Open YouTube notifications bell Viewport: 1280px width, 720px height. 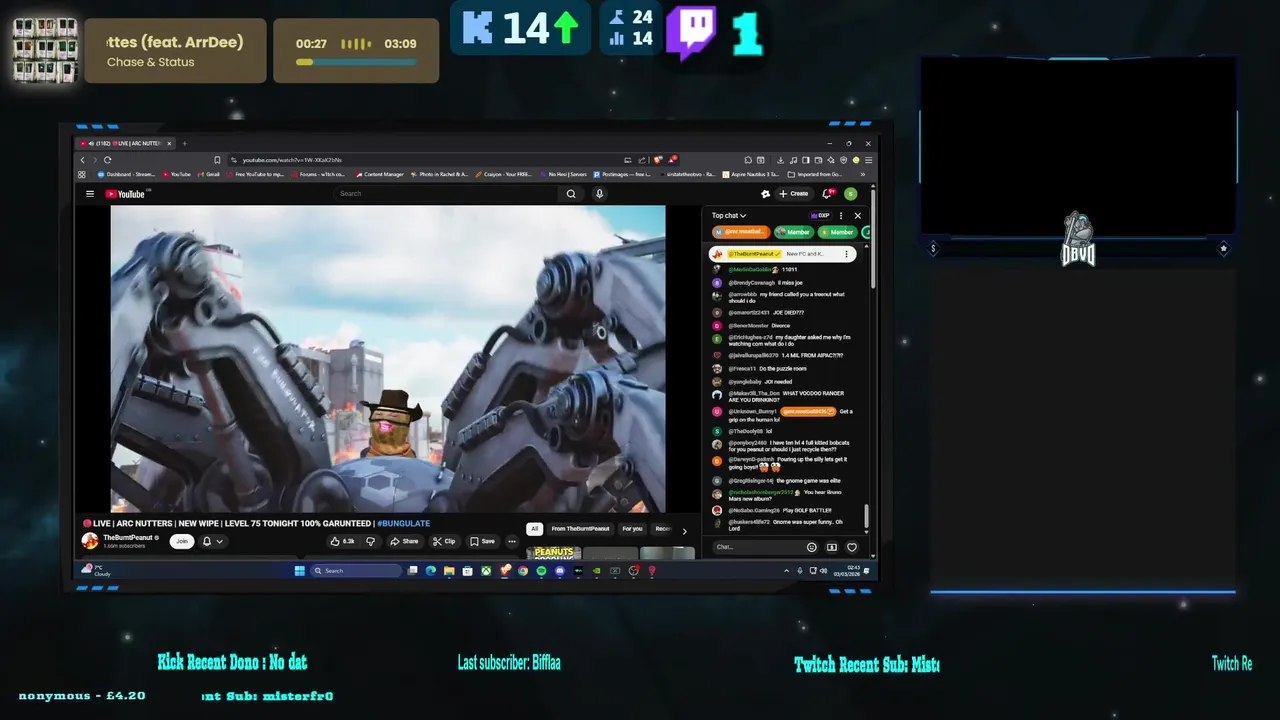click(827, 194)
